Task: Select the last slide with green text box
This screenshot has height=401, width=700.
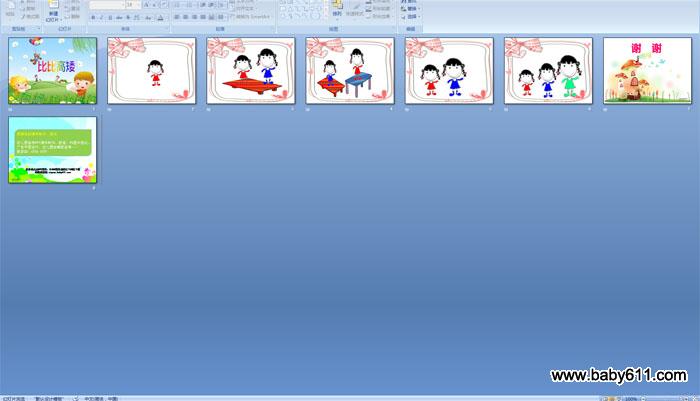Action: 53,150
